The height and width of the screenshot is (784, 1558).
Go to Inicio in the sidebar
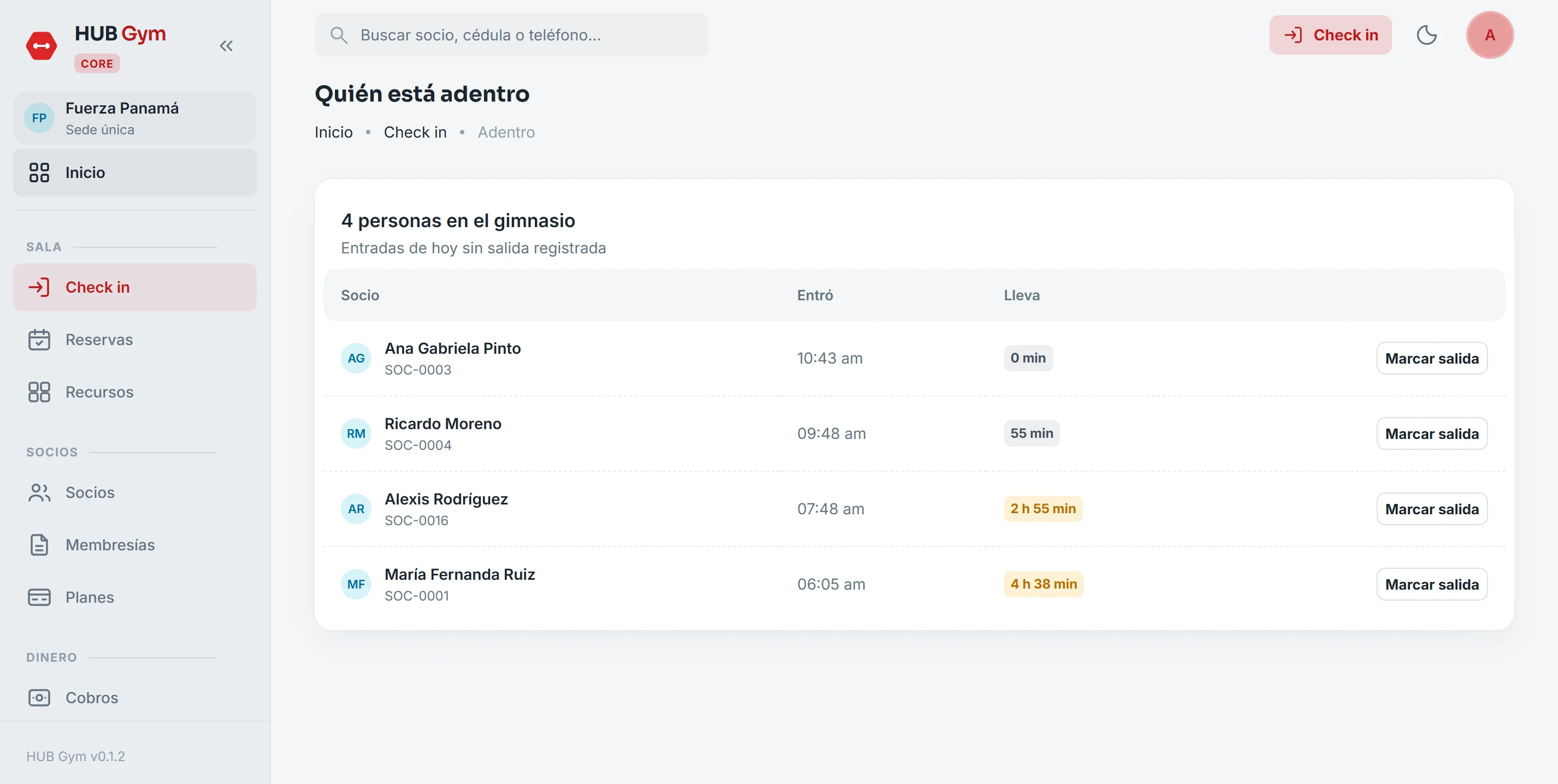pyautogui.click(x=135, y=173)
